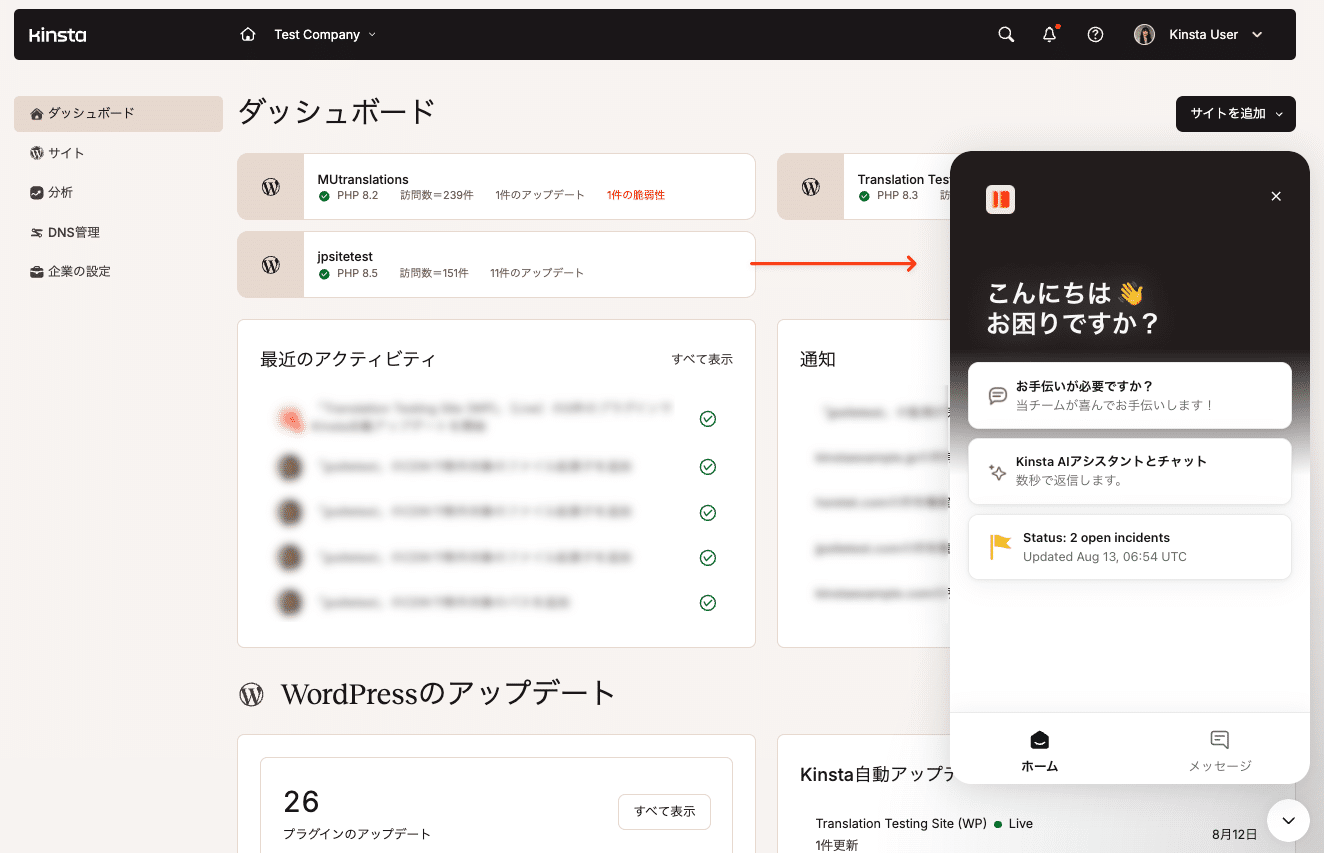The height and width of the screenshot is (853, 1324).
Task: Close the chat widget with the X
Action: click(1276, 196)
